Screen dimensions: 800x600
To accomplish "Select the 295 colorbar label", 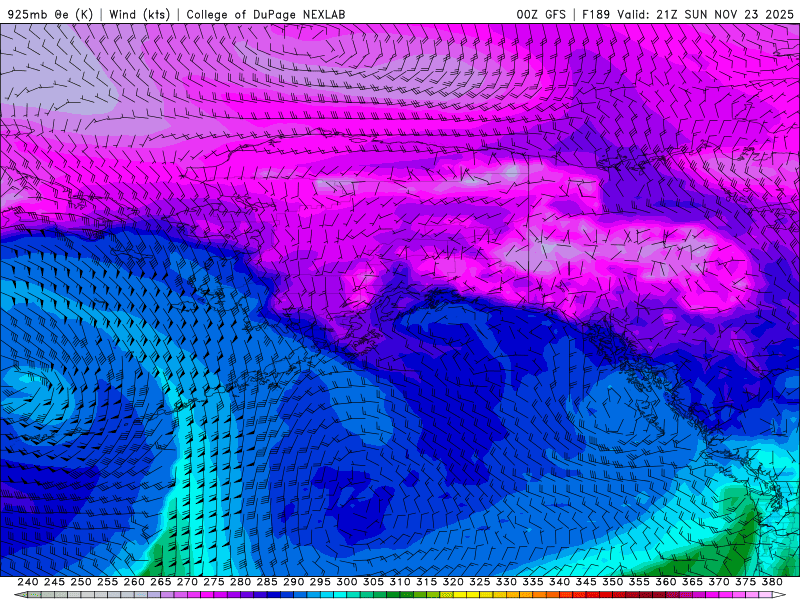I will (319, 582).
